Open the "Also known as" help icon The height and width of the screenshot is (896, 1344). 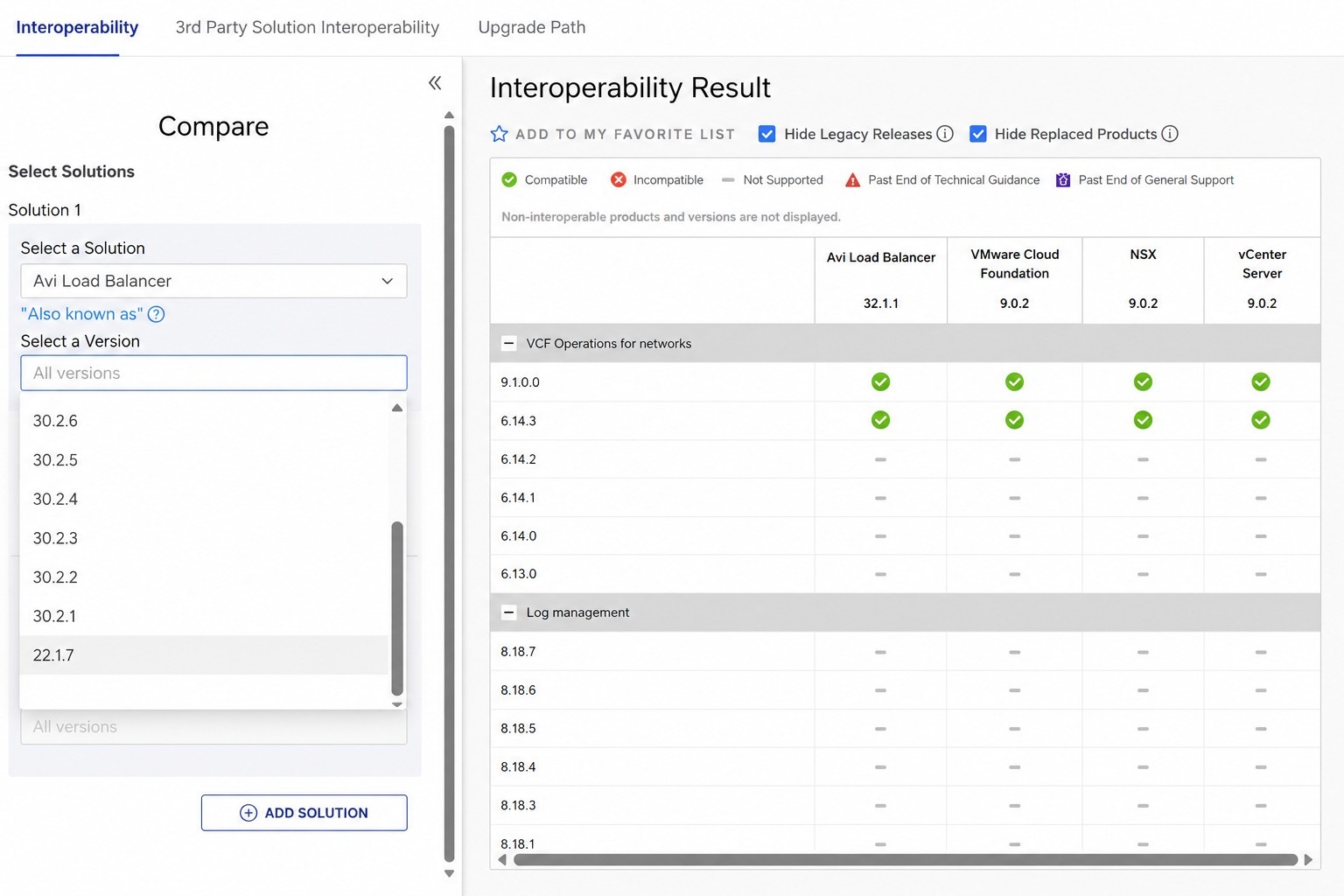point(156,314)
